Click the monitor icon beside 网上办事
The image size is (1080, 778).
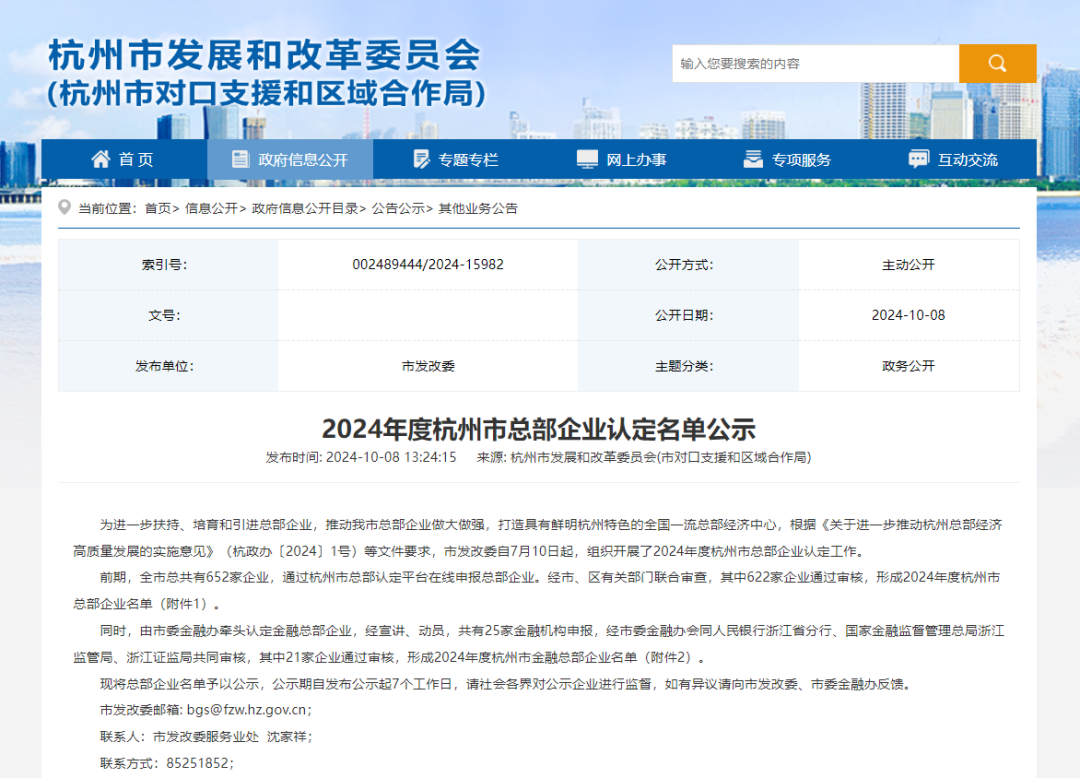(587, 160)
